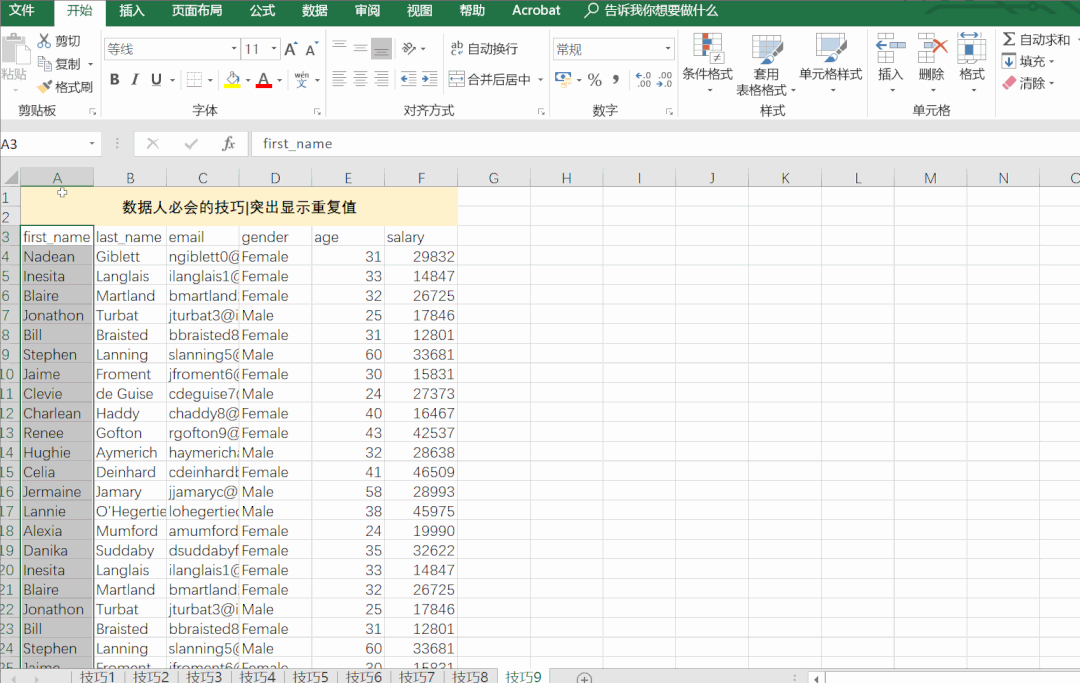Click Fill (填充) button
Image resolution: width=1080 pixels, height=683 pixels.
click(x=1028, y=61)
